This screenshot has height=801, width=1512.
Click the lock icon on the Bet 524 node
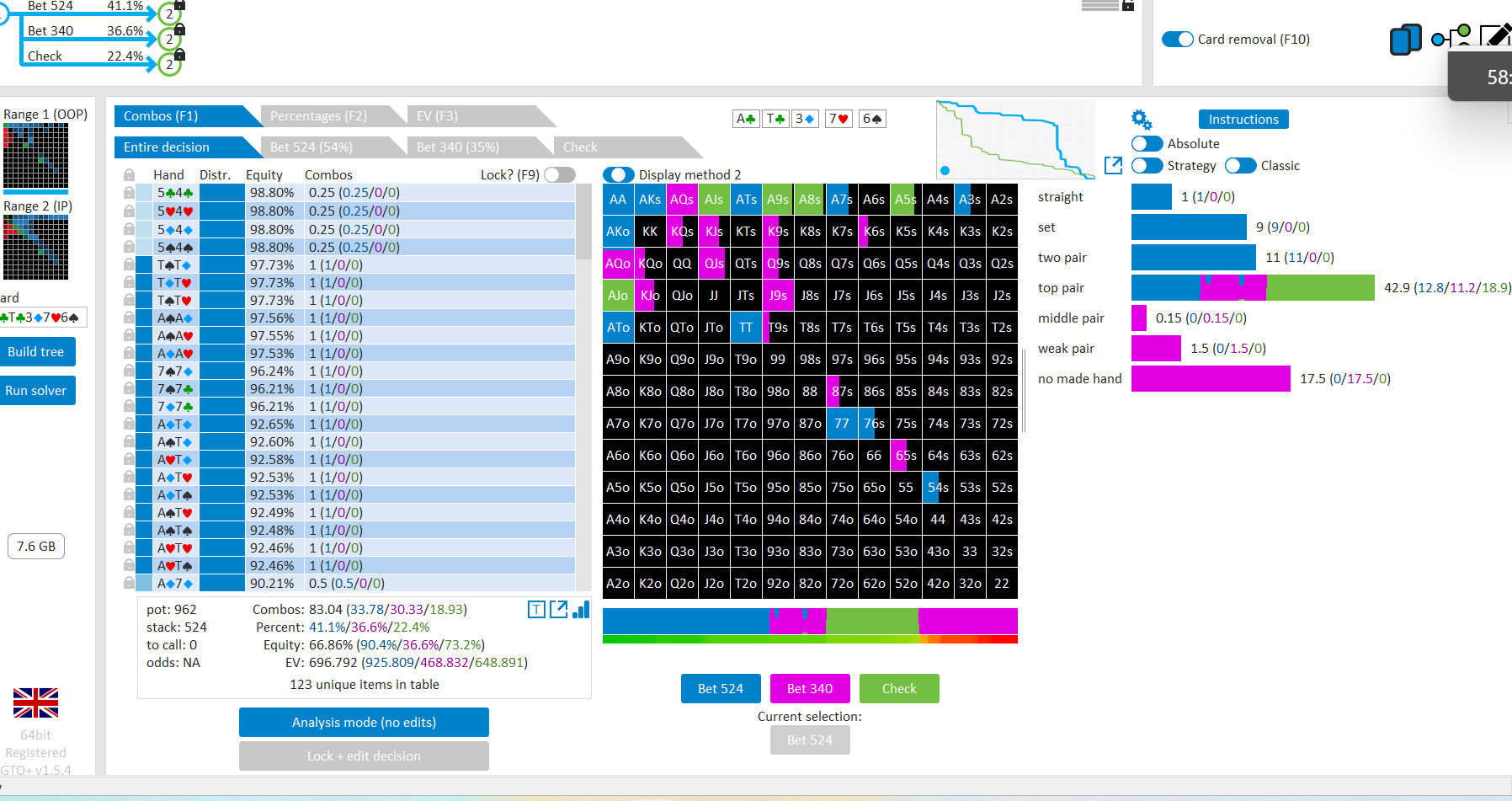tap(179, 4)
